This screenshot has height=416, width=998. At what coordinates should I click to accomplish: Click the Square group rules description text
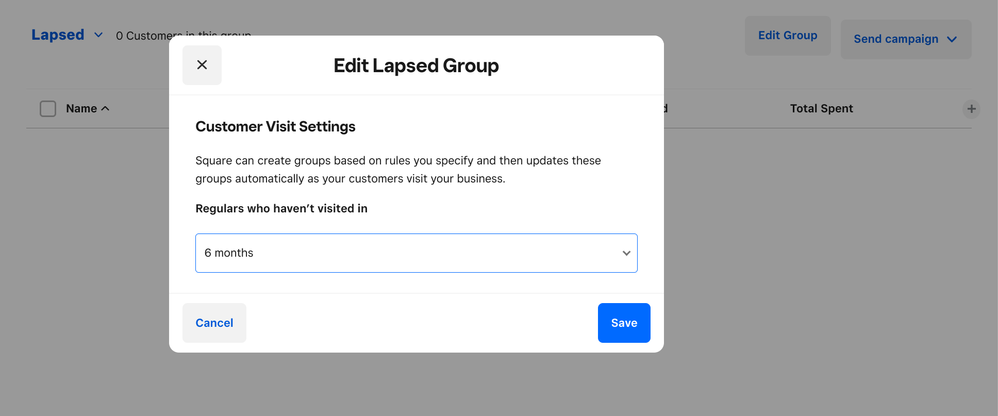tap(398, 169)
